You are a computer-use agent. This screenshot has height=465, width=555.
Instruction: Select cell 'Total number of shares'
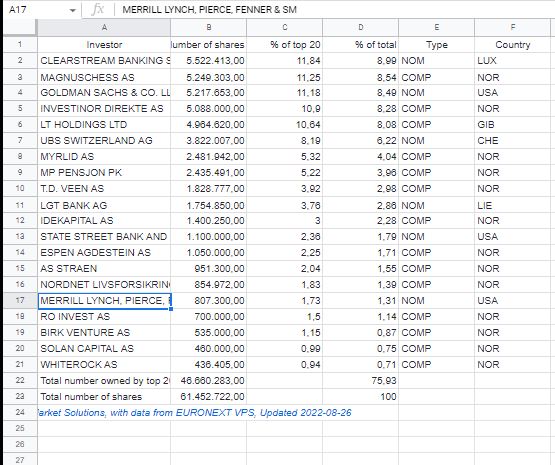(104, 396)
